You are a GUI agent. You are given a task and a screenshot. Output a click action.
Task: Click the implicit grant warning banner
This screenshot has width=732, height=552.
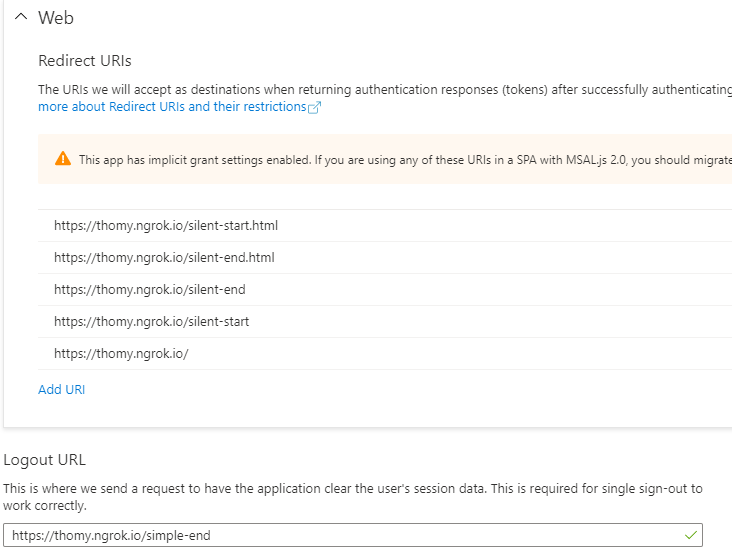385,159
